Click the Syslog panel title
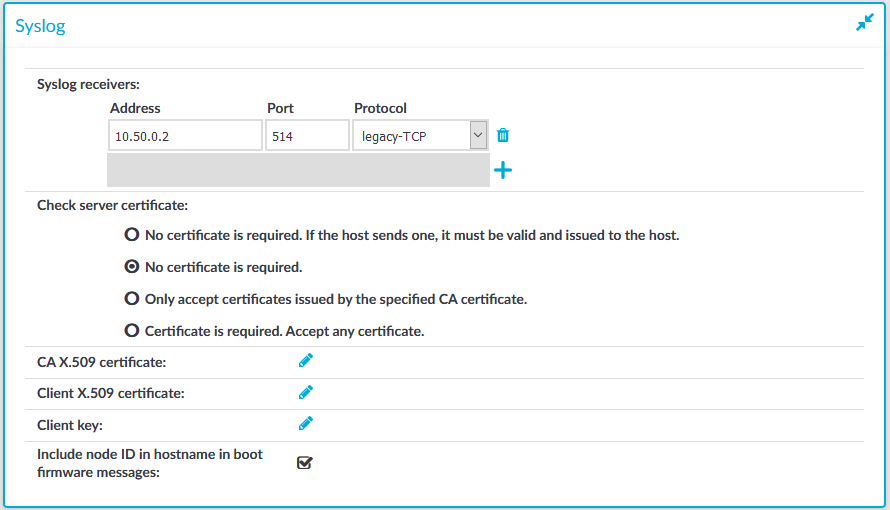The width and height of the screenshot is (890, 510). point(40,26)
